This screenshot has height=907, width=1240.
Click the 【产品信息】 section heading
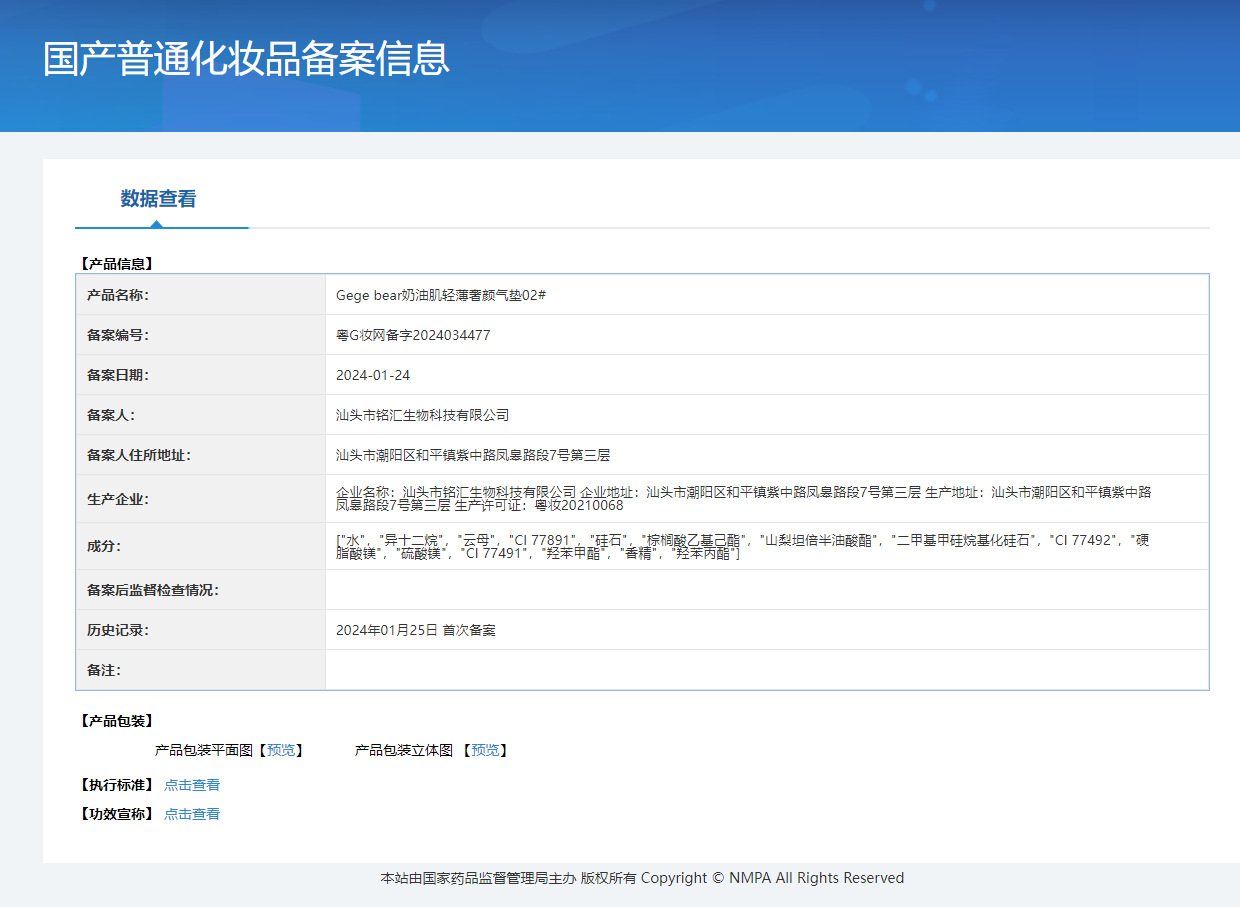tap(120, 263)
